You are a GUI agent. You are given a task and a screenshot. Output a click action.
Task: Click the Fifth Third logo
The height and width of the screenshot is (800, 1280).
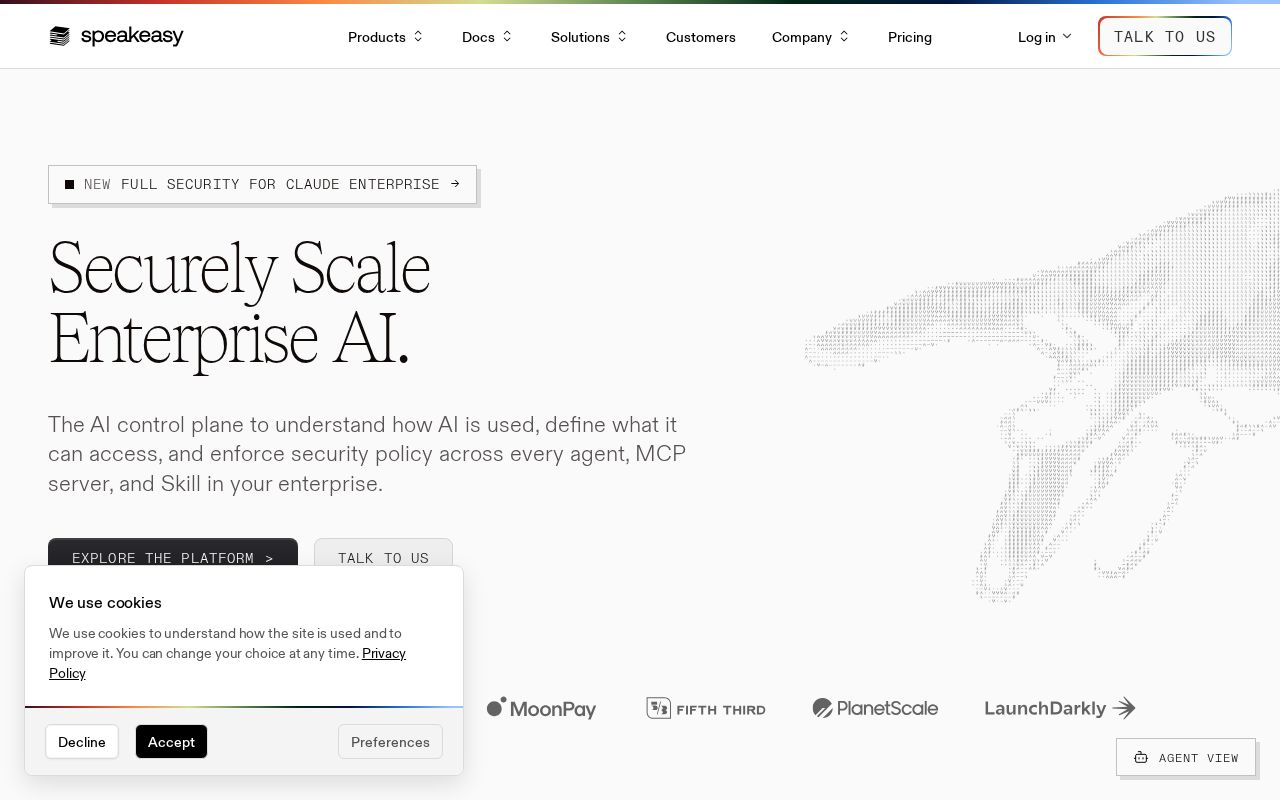(706, 708)
